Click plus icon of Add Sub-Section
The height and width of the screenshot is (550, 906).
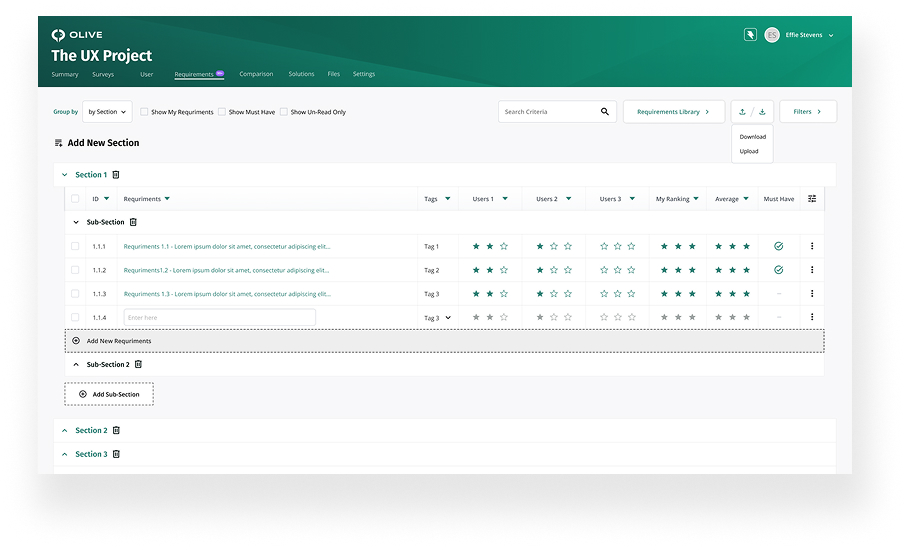83,394
